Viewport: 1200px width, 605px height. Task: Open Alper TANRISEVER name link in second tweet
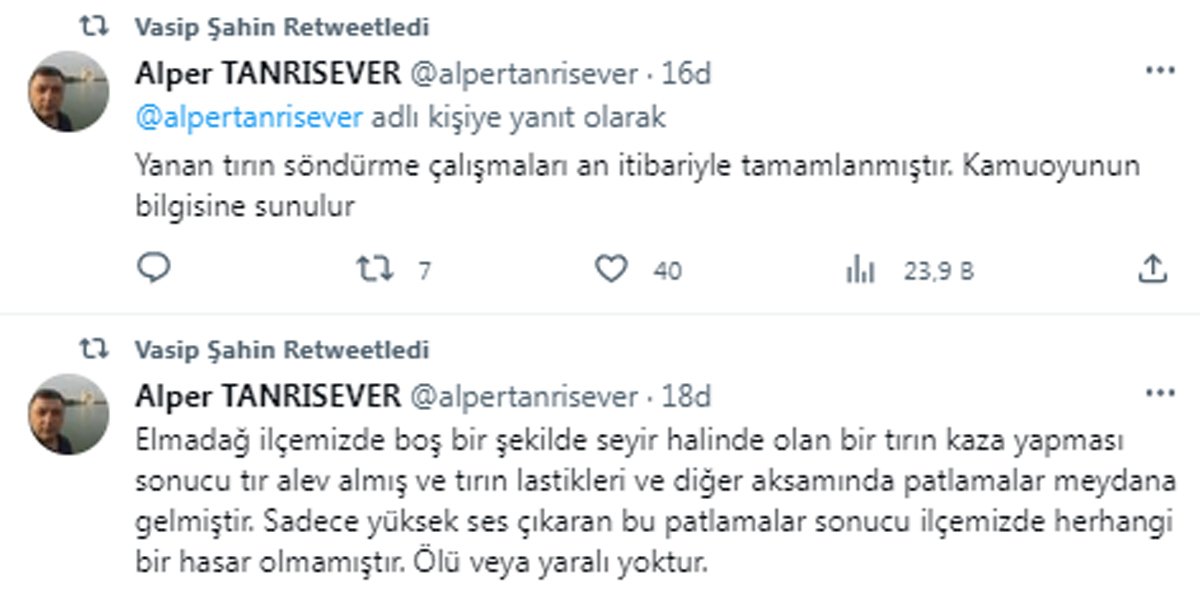[x=268, y=396]
